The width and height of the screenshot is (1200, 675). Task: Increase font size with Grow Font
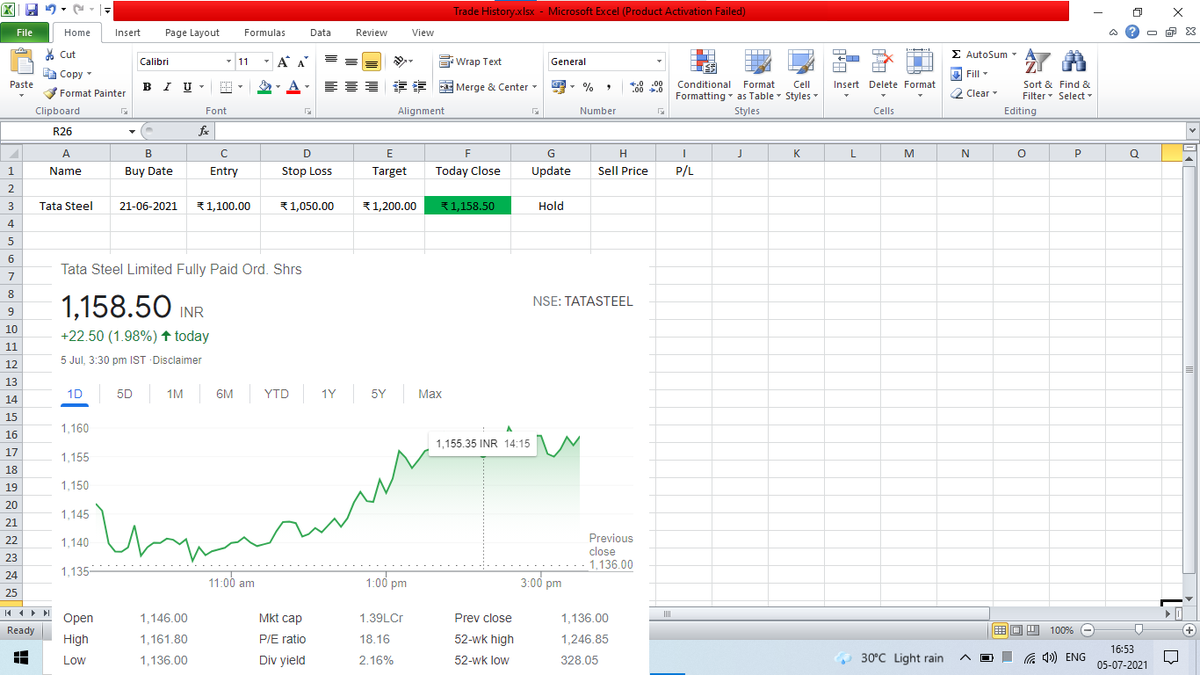pyautogui.click(x=282, y=61)
